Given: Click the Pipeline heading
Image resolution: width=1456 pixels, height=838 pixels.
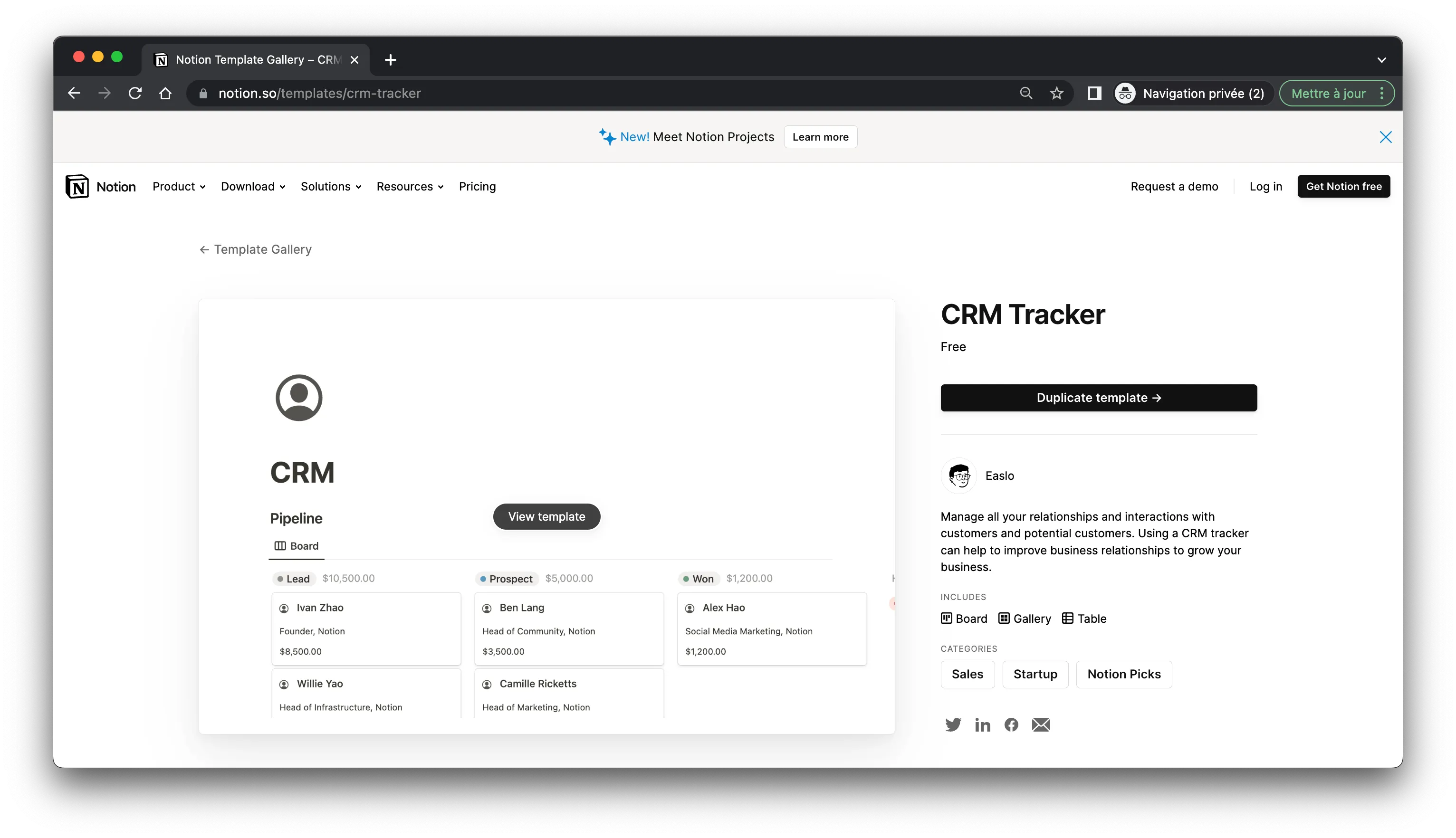Looking at the screenshot, I should pos(296,518).
